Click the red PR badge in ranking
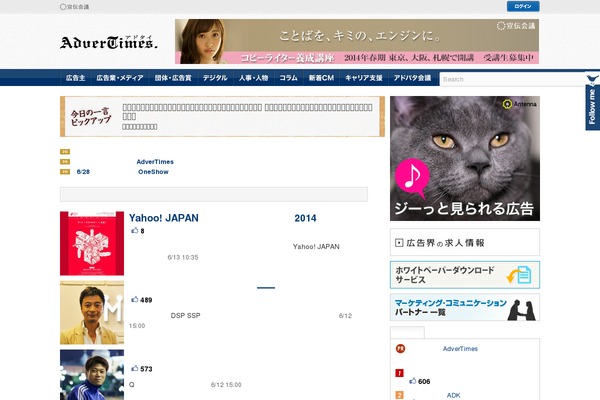The image size is (600, 400). point(400,349)
